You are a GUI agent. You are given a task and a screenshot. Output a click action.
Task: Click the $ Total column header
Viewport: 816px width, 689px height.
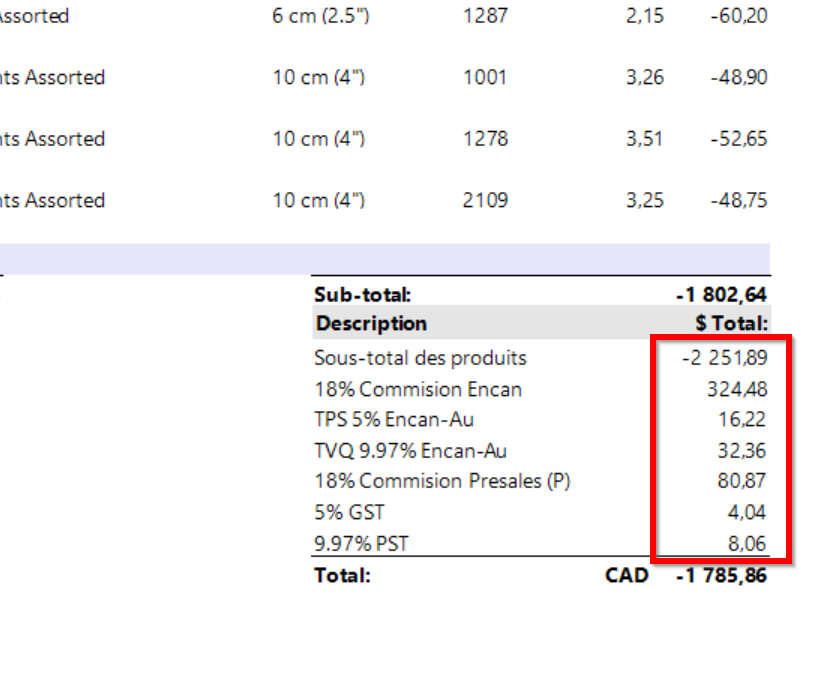coord(731,324)
